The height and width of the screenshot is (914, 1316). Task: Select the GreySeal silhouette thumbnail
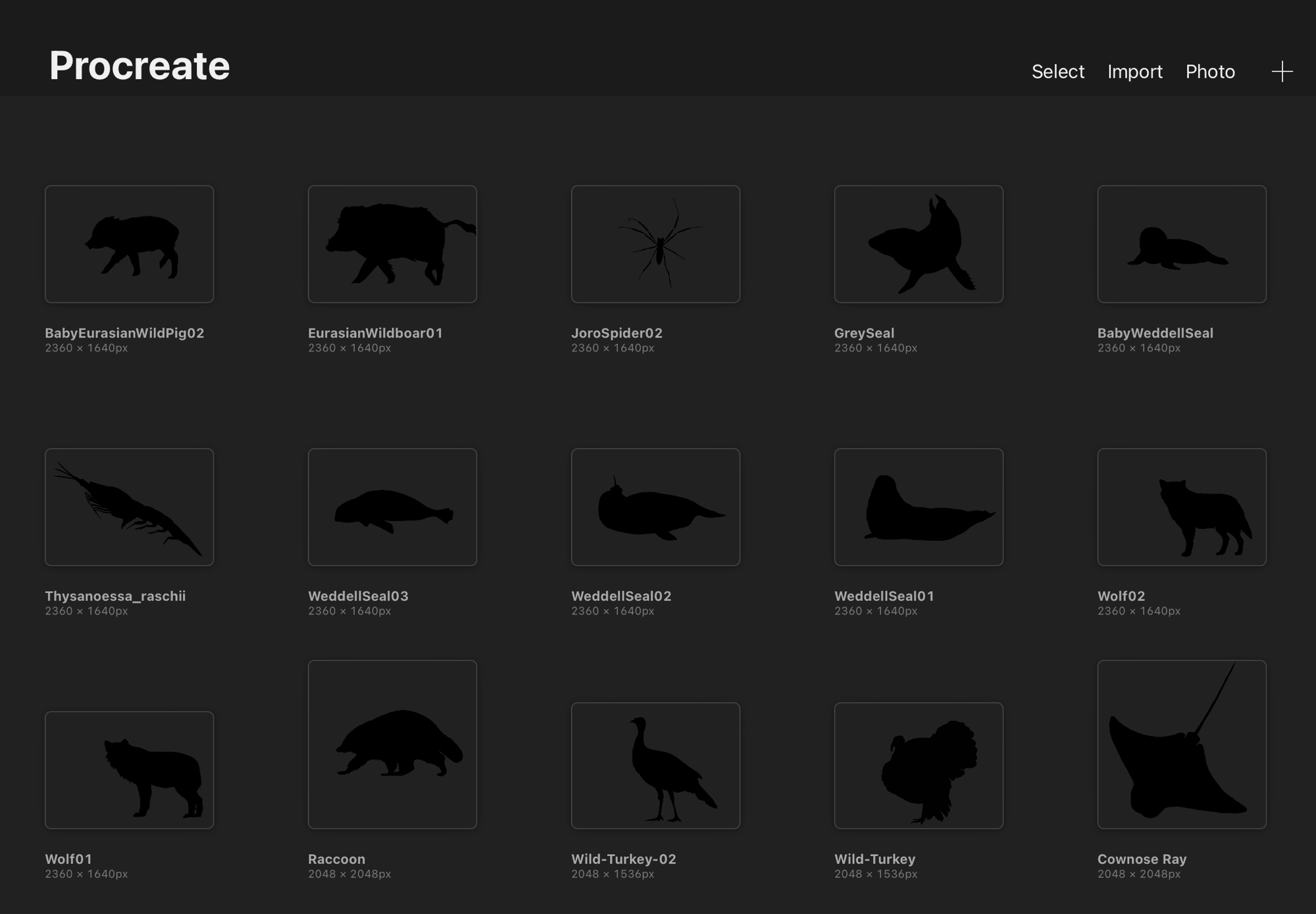click(919, 244)
